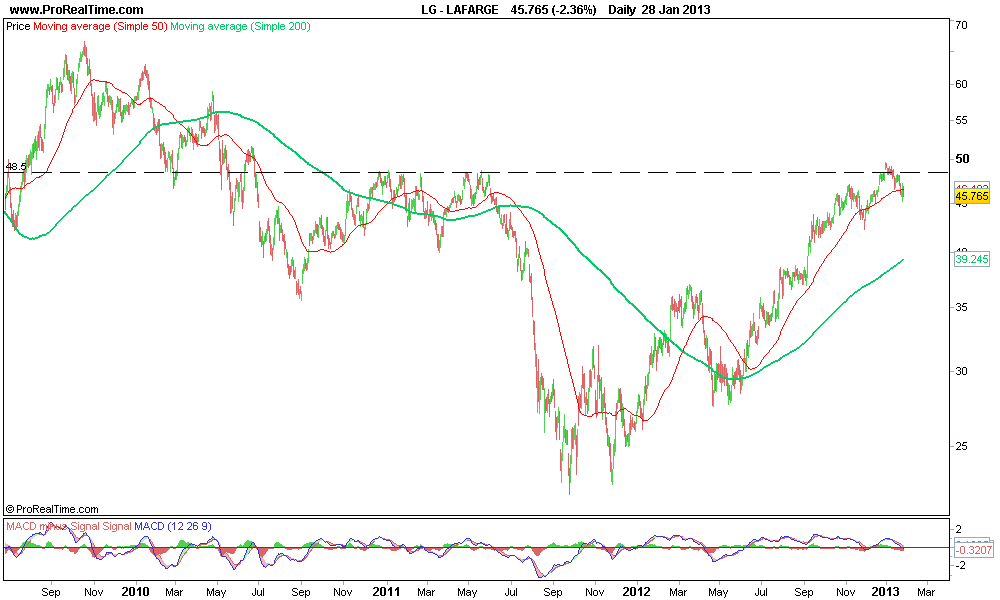Image resolution: width=1000 pixels, height=600 pixels.
Task: Click the www.ProRealTime.com header text
Action: pos(77,10)
